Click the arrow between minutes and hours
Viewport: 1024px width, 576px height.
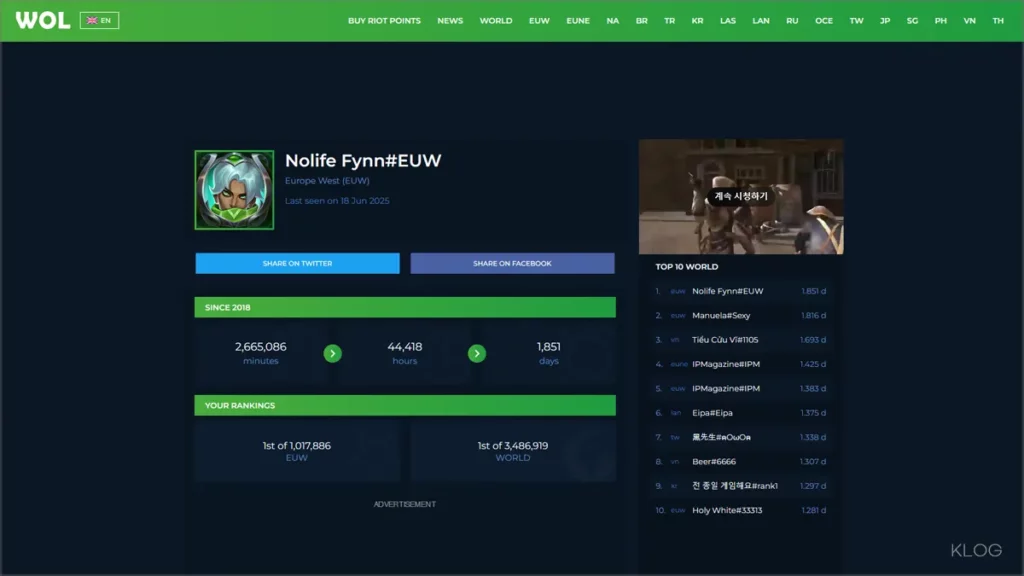click(x=333, y=353)
